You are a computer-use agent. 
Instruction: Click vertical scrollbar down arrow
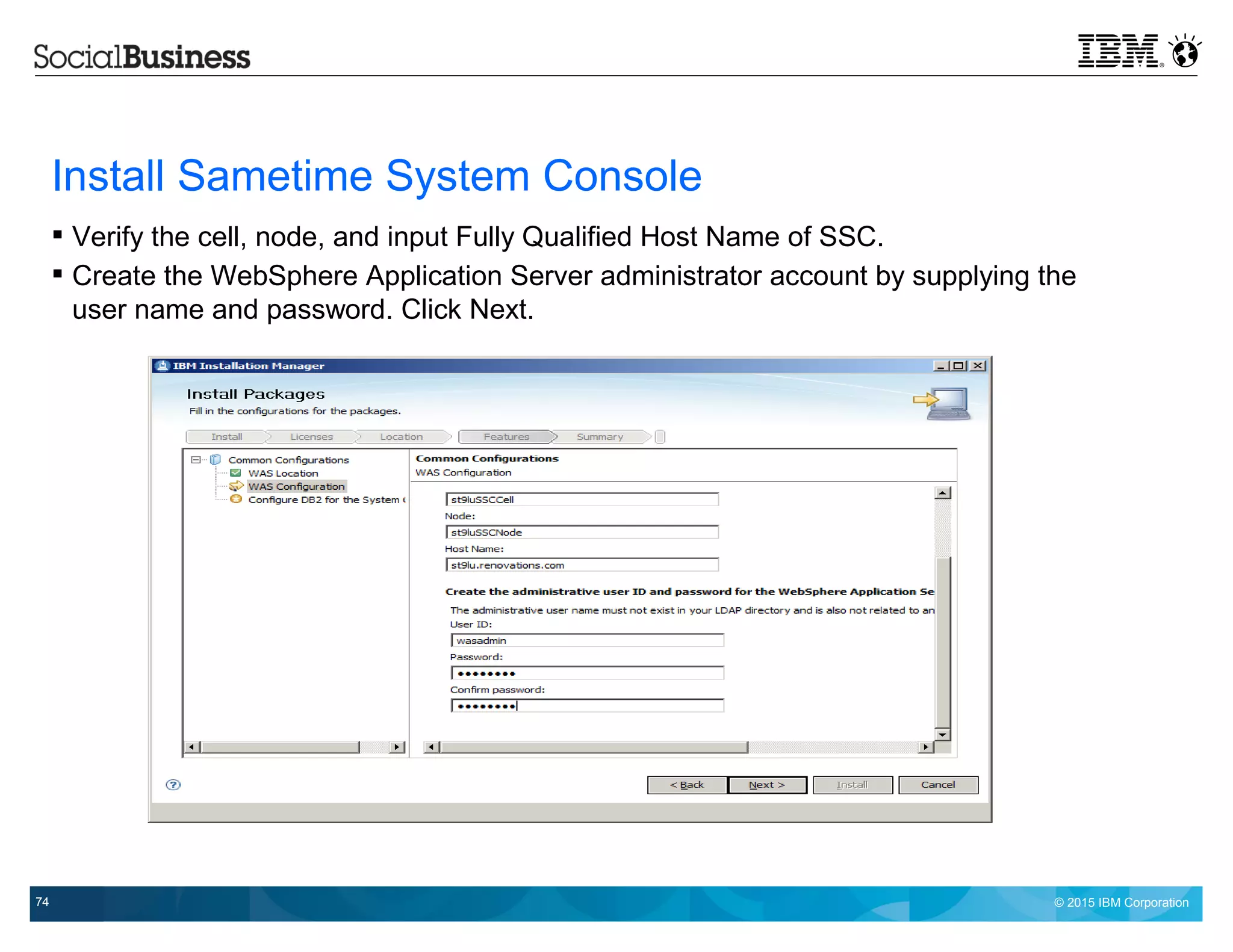[x=943, y=735]
